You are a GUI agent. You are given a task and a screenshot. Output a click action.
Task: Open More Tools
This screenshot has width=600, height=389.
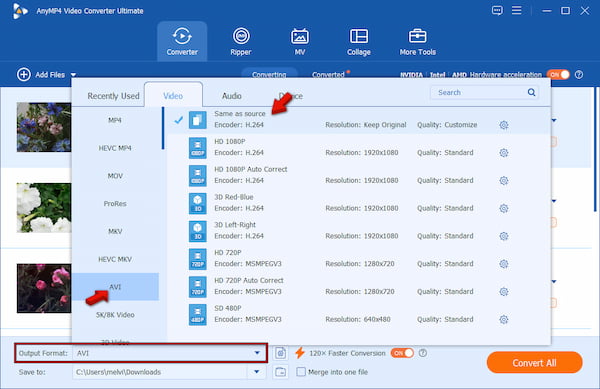[x=417, y=41]
